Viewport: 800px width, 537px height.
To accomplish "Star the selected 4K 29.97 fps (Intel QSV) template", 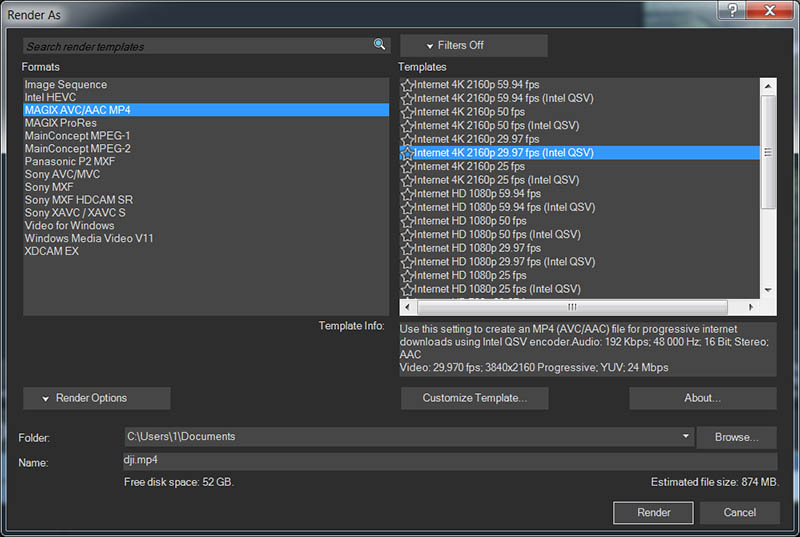I will click(x=407, y=154).
